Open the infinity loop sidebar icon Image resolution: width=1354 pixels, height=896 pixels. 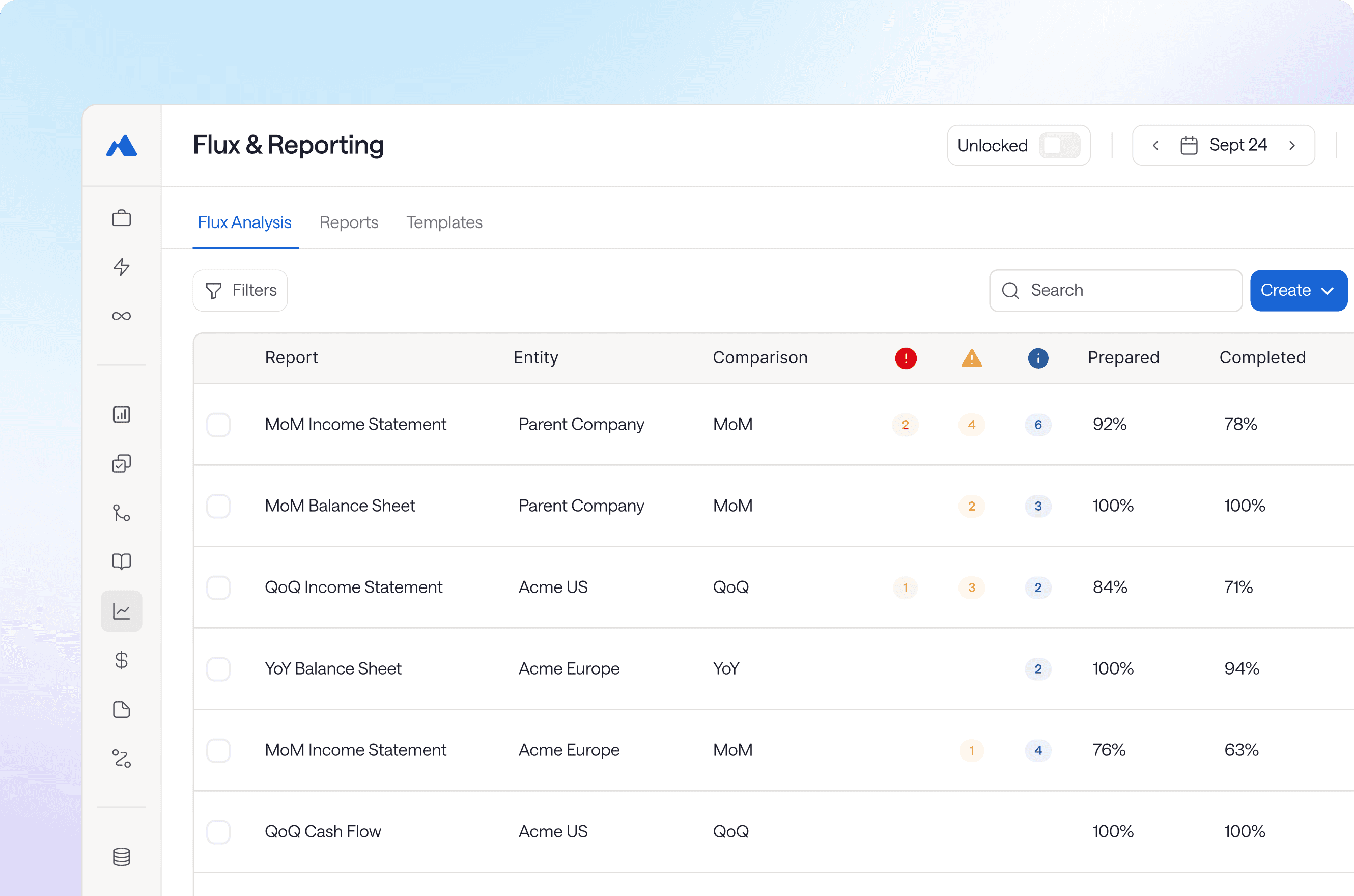coord(122,316)
